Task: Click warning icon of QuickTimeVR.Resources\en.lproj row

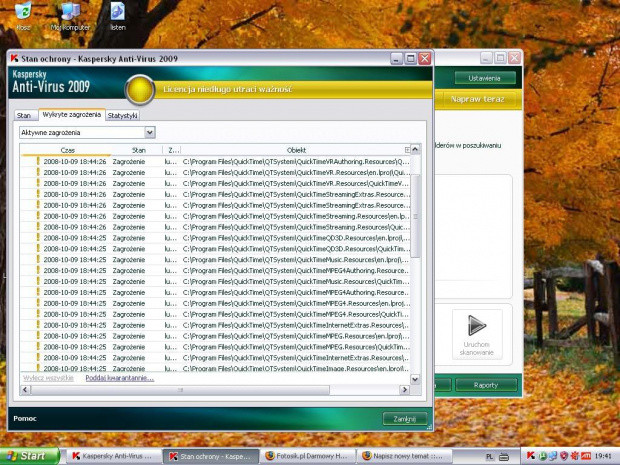Action: (x=38, y=172)
